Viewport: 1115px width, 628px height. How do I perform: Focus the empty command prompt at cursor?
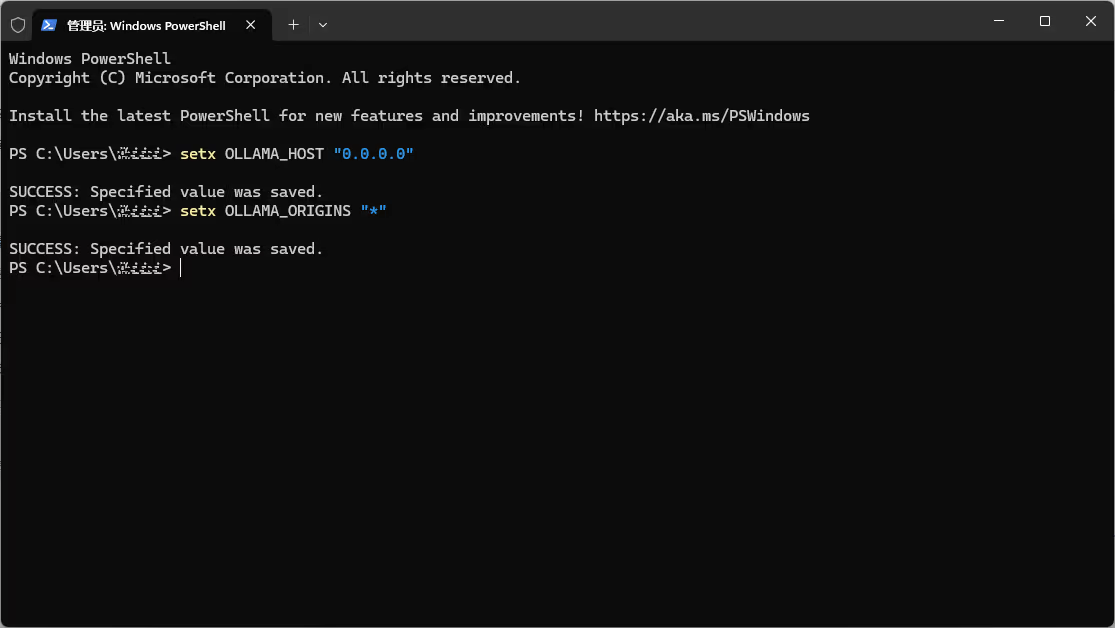181,268
